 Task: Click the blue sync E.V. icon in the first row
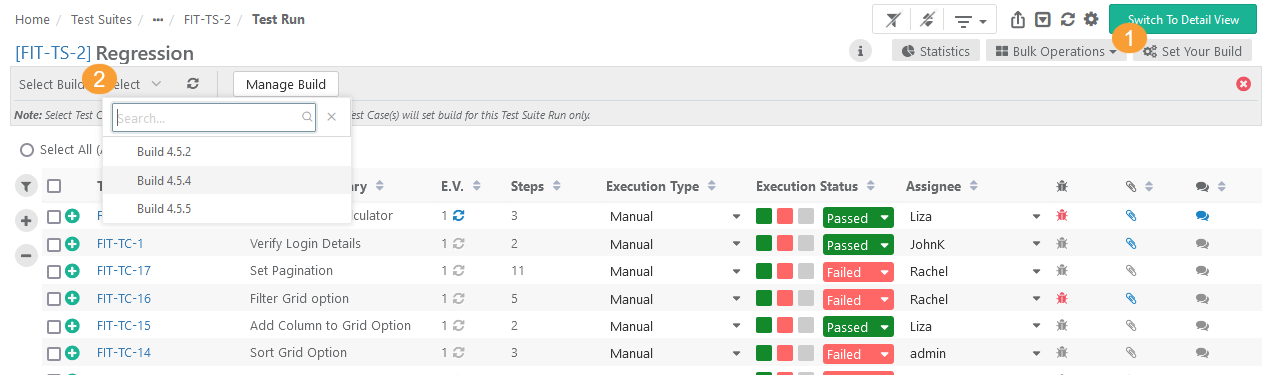[x=458, y=215]
